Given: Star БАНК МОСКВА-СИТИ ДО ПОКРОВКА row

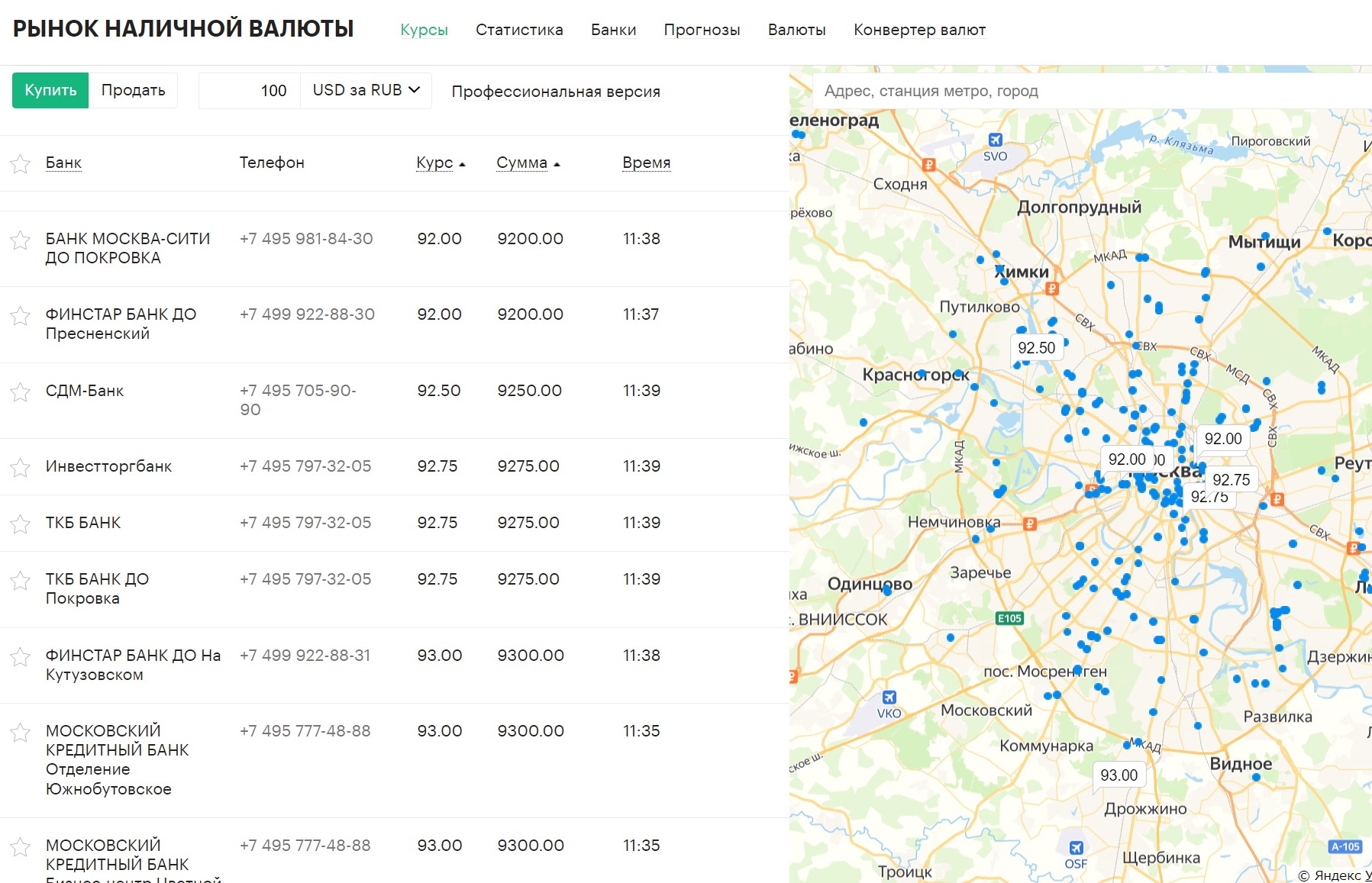Looking at the screenshot, I should click(20, 240).
